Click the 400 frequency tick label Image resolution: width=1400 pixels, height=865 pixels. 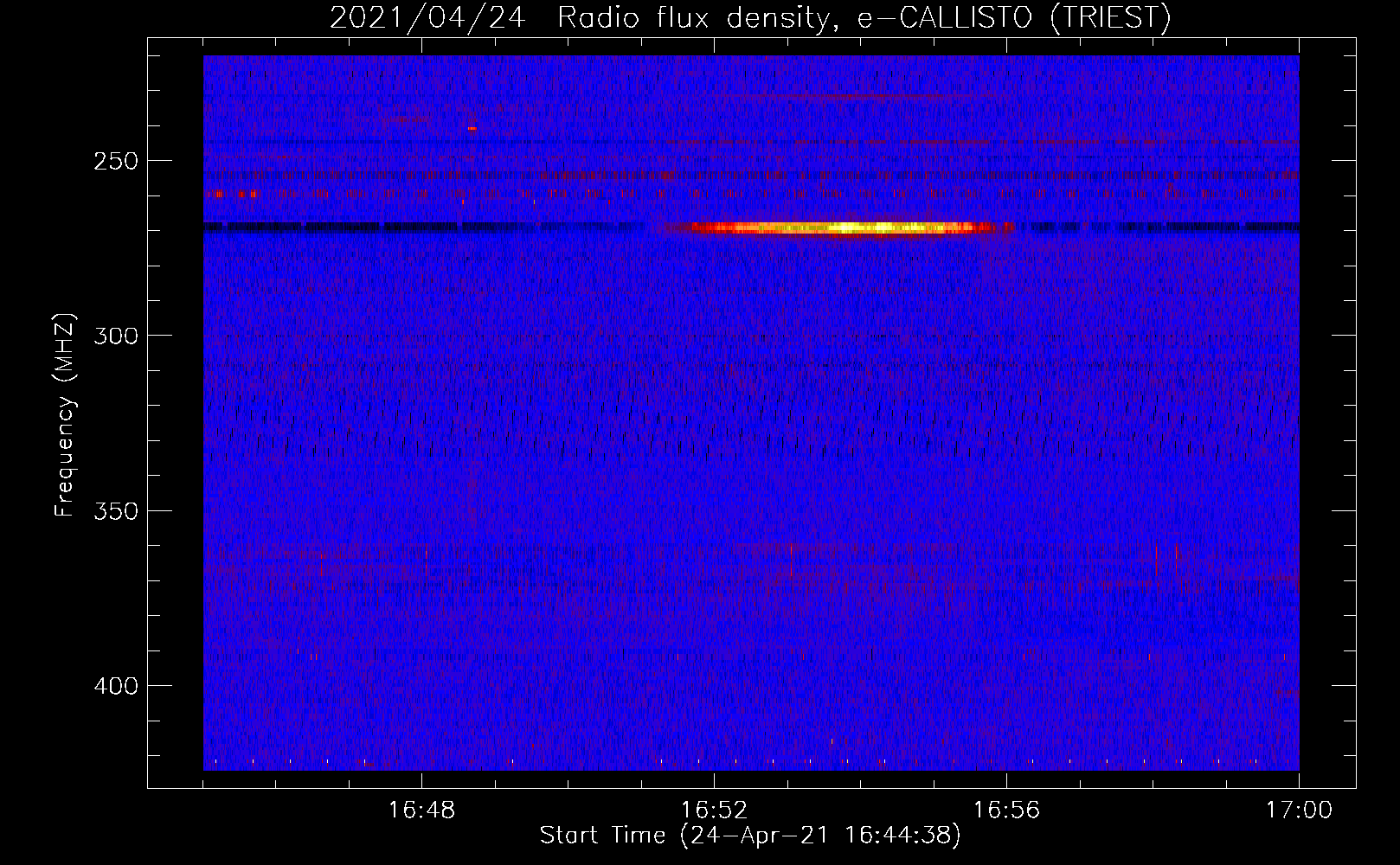(x=115, y=686)
